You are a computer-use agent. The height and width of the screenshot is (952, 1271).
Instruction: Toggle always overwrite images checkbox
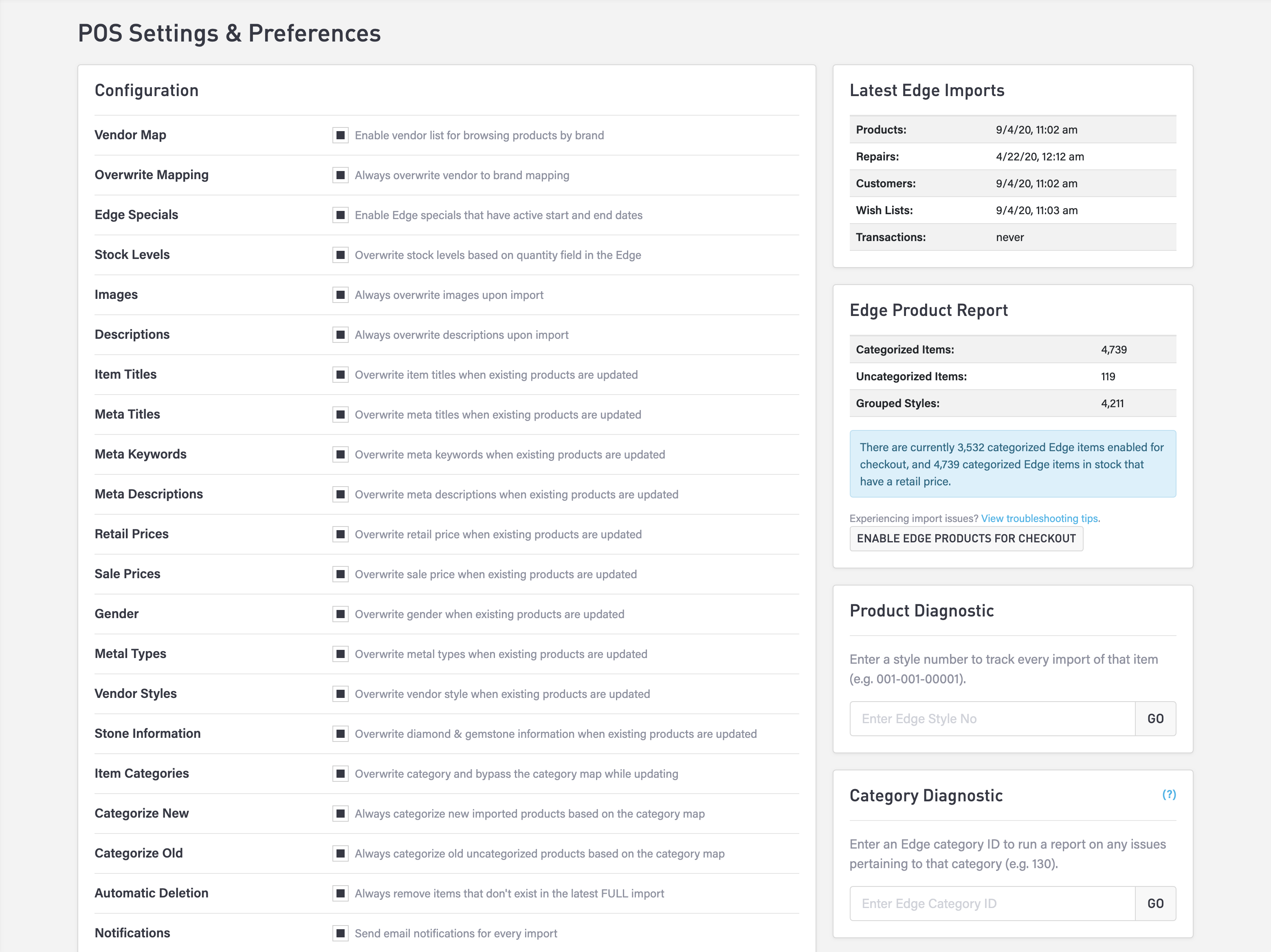340,295
